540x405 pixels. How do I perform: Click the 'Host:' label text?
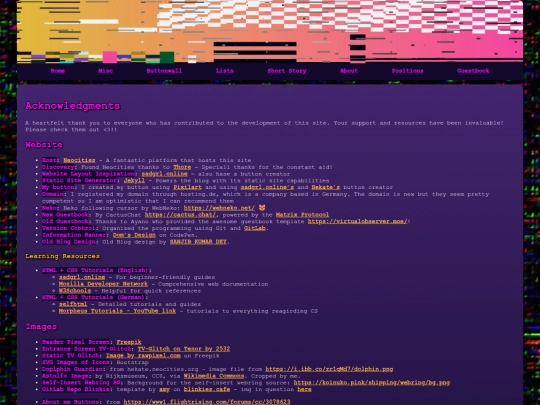pos(51,160)
